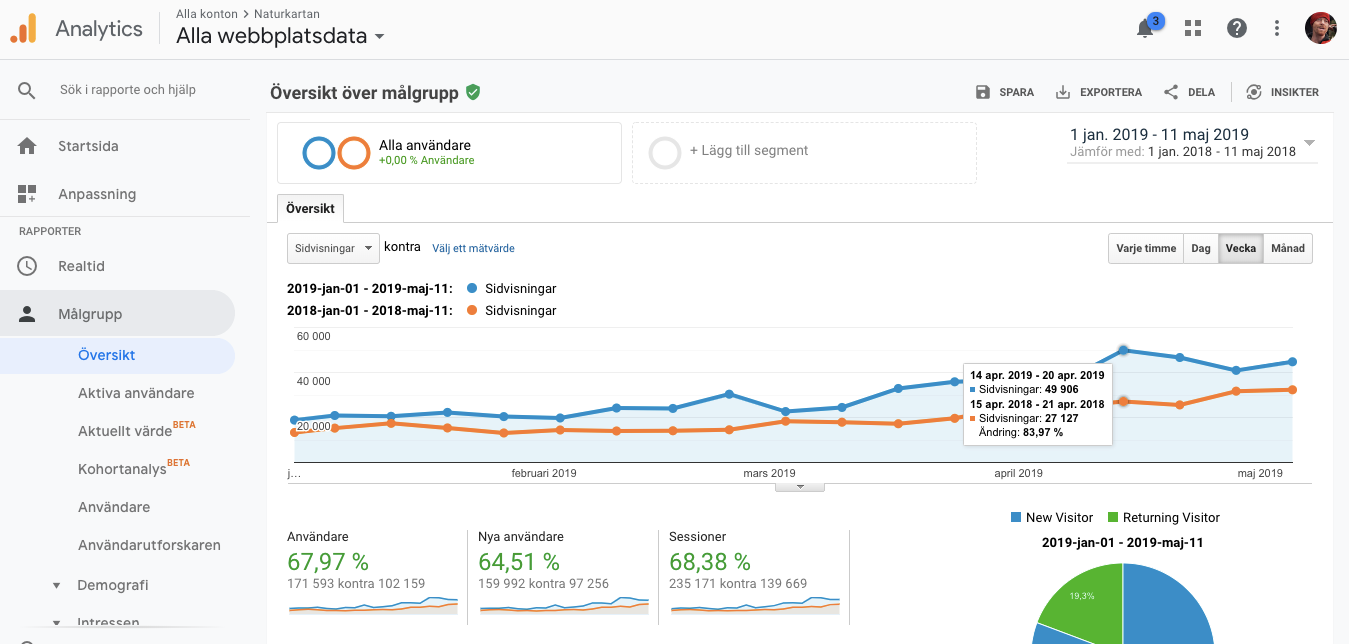The height and width of the screenshot is (644, 1349).
Task: Open Anpassning in the sidebar
Action: coord(97,194)
